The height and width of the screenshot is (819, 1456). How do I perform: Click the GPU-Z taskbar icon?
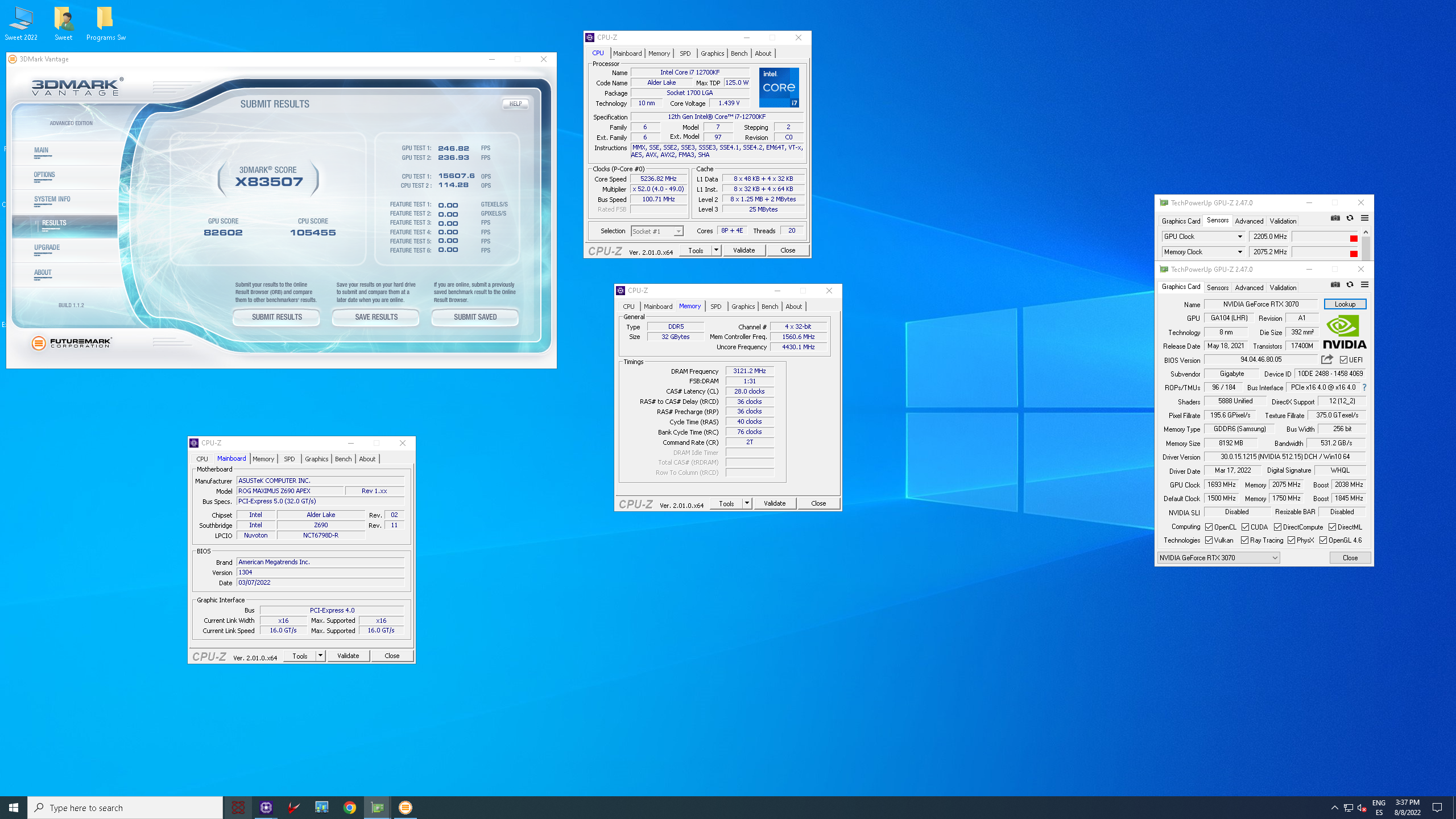click(x=378, y=808)
